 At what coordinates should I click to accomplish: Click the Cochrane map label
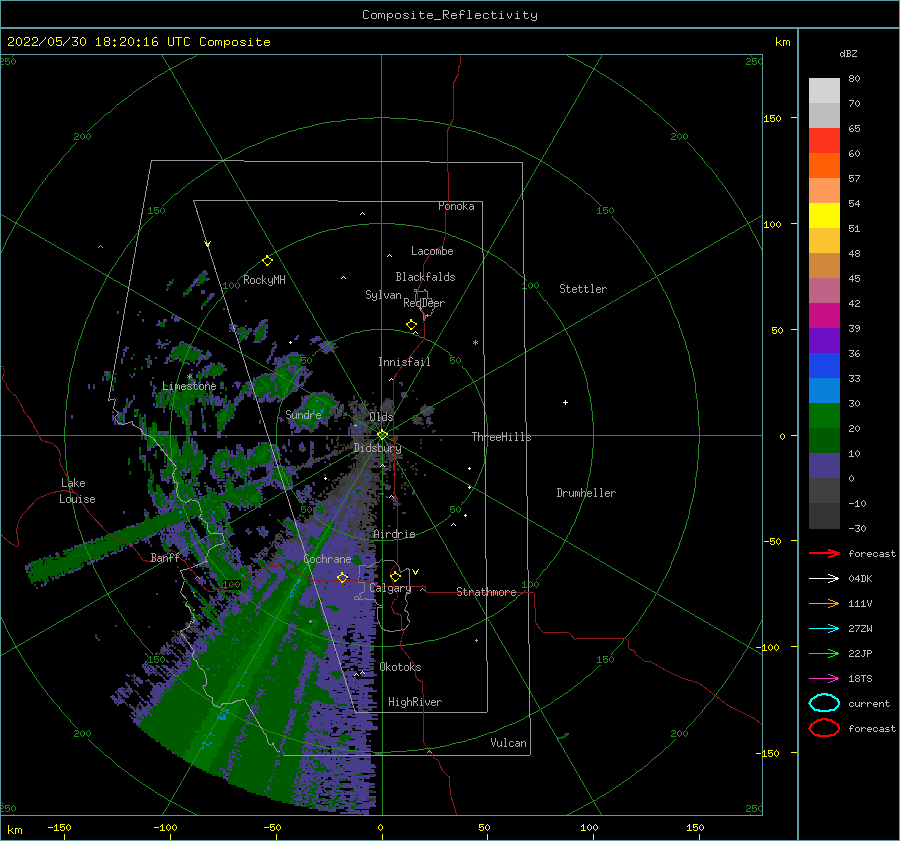[327, 559]
